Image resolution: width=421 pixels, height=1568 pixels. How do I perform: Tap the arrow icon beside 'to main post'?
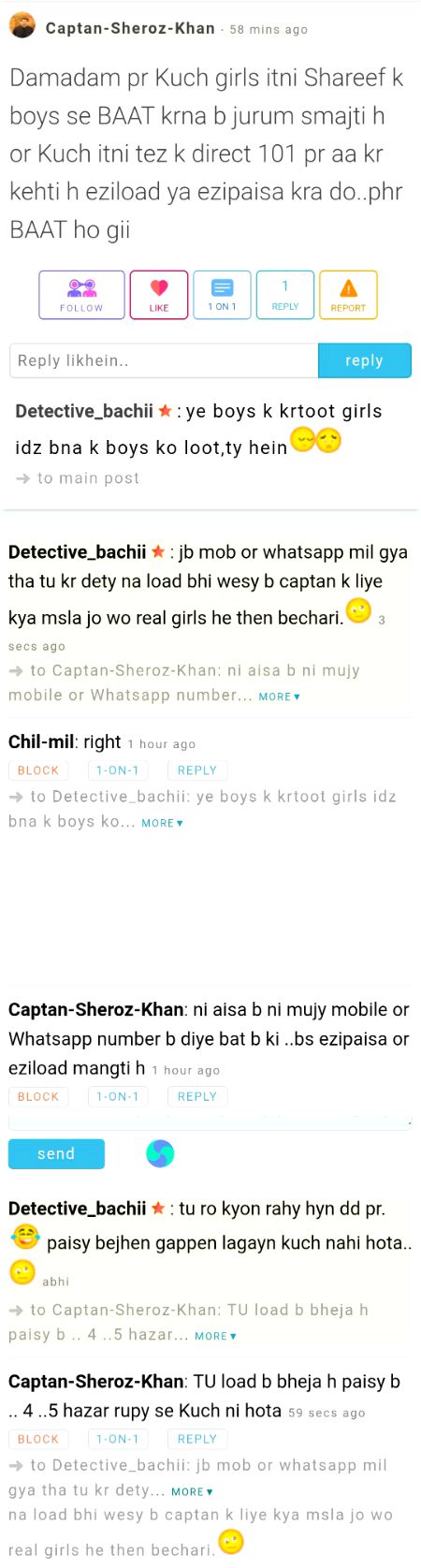pos(22,478)
